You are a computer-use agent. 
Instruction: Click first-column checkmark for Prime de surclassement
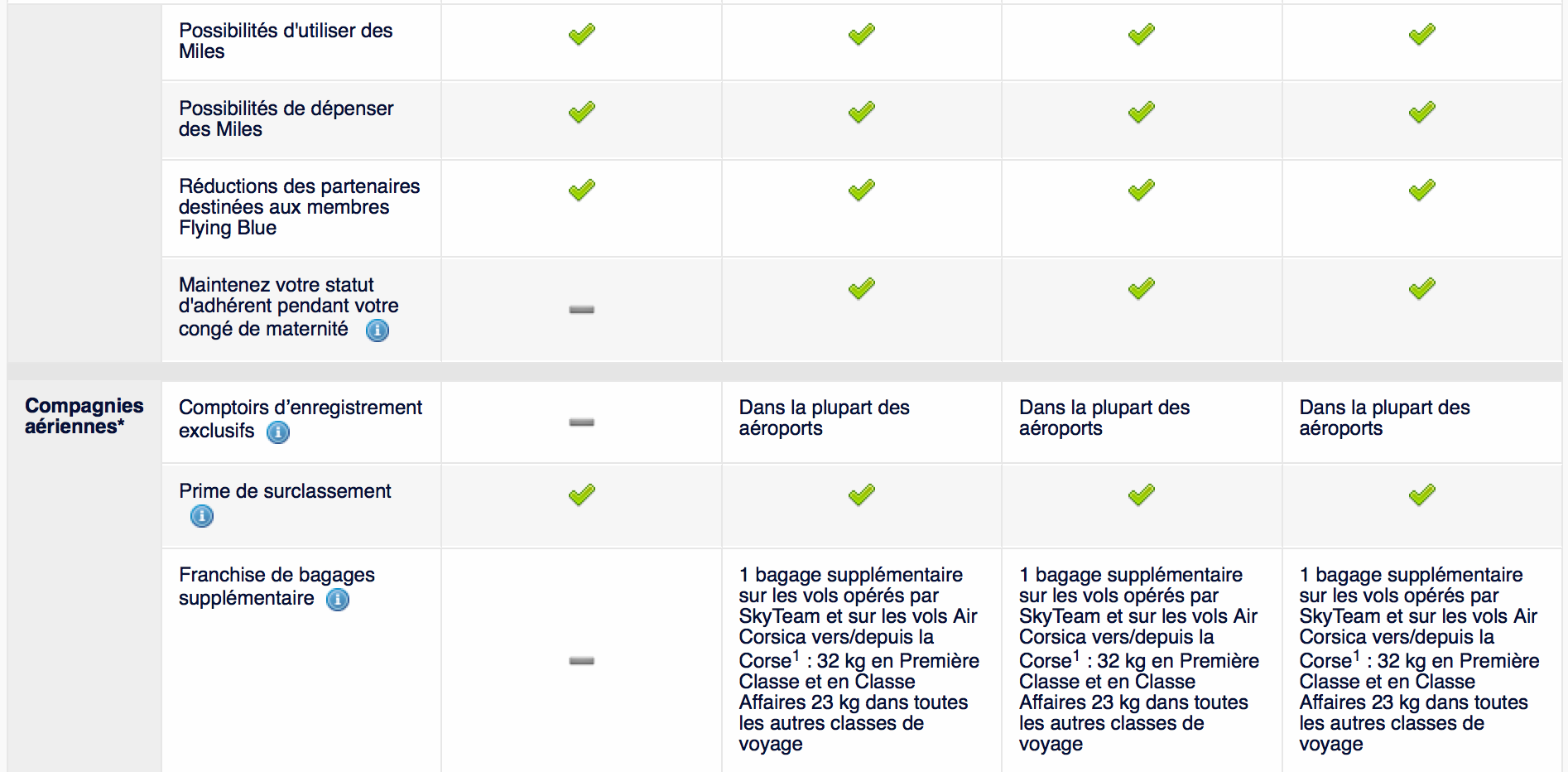pyautogui.click(x=582, y=495)
